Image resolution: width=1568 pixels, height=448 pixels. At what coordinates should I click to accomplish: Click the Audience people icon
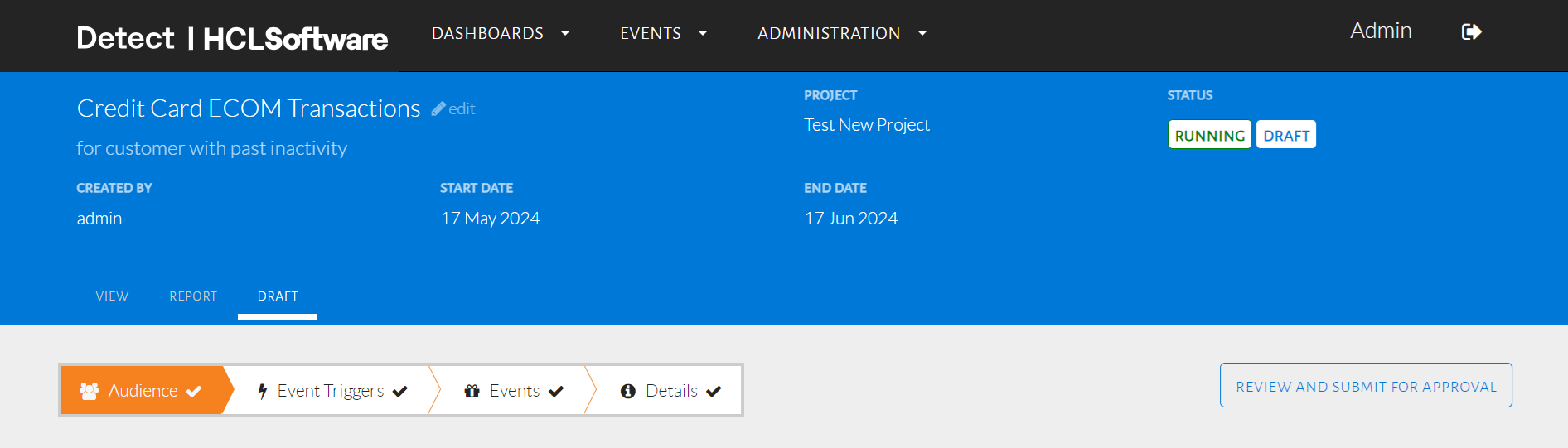[90, 391]
